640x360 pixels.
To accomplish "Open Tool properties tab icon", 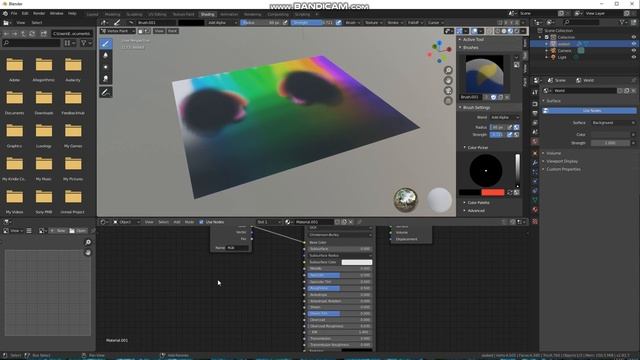I will click(535, 93).
